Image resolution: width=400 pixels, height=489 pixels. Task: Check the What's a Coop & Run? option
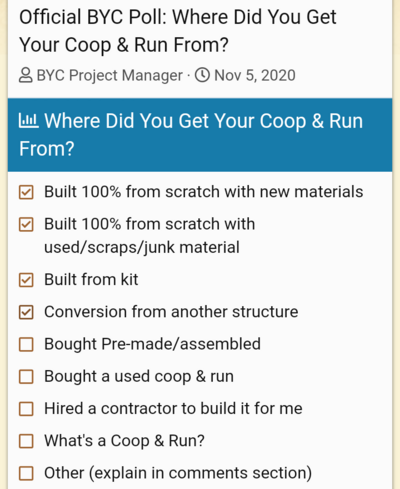pos(26,441)
